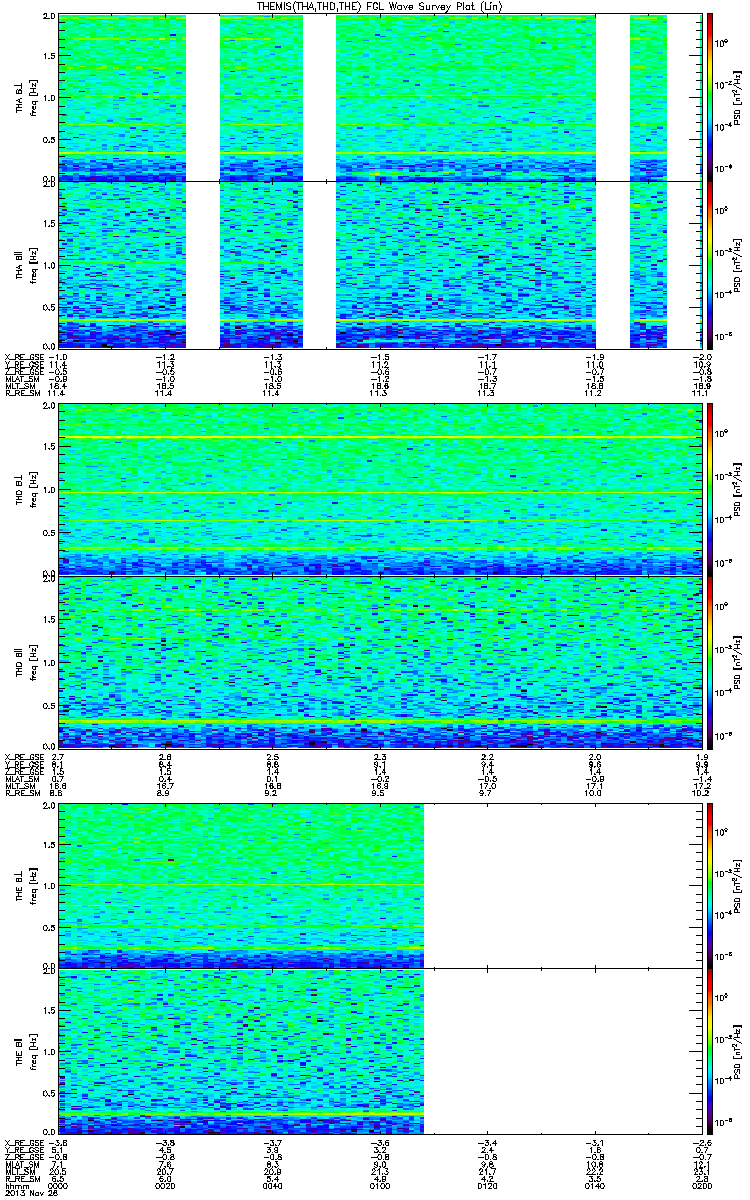Select the 'THD BL freq [Hz]' axis label
Image resolution: width=750 pixels, height=1200 pixels.
point(26,490)
